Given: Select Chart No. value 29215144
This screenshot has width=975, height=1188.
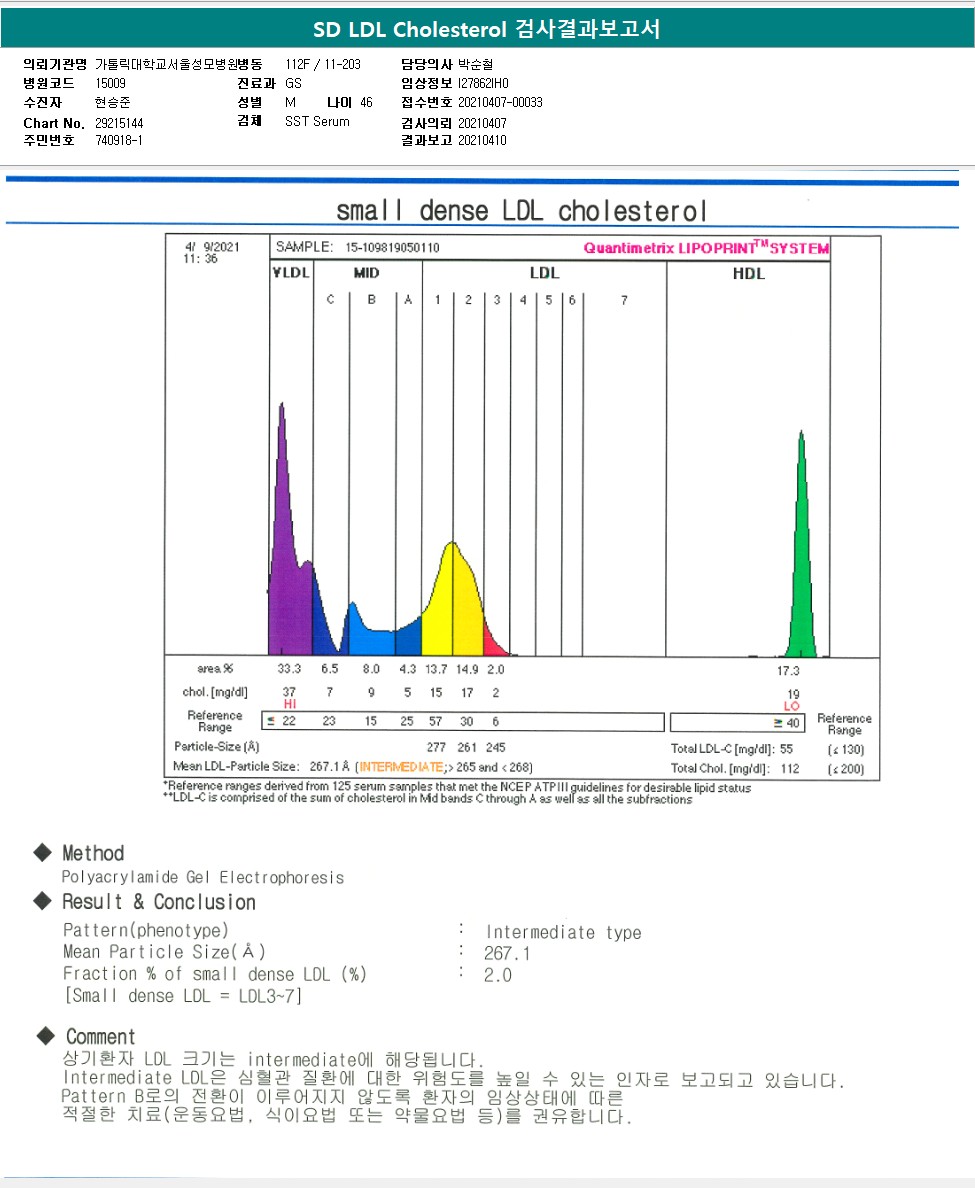Looking at the screenshot, I should coord(119,123).
